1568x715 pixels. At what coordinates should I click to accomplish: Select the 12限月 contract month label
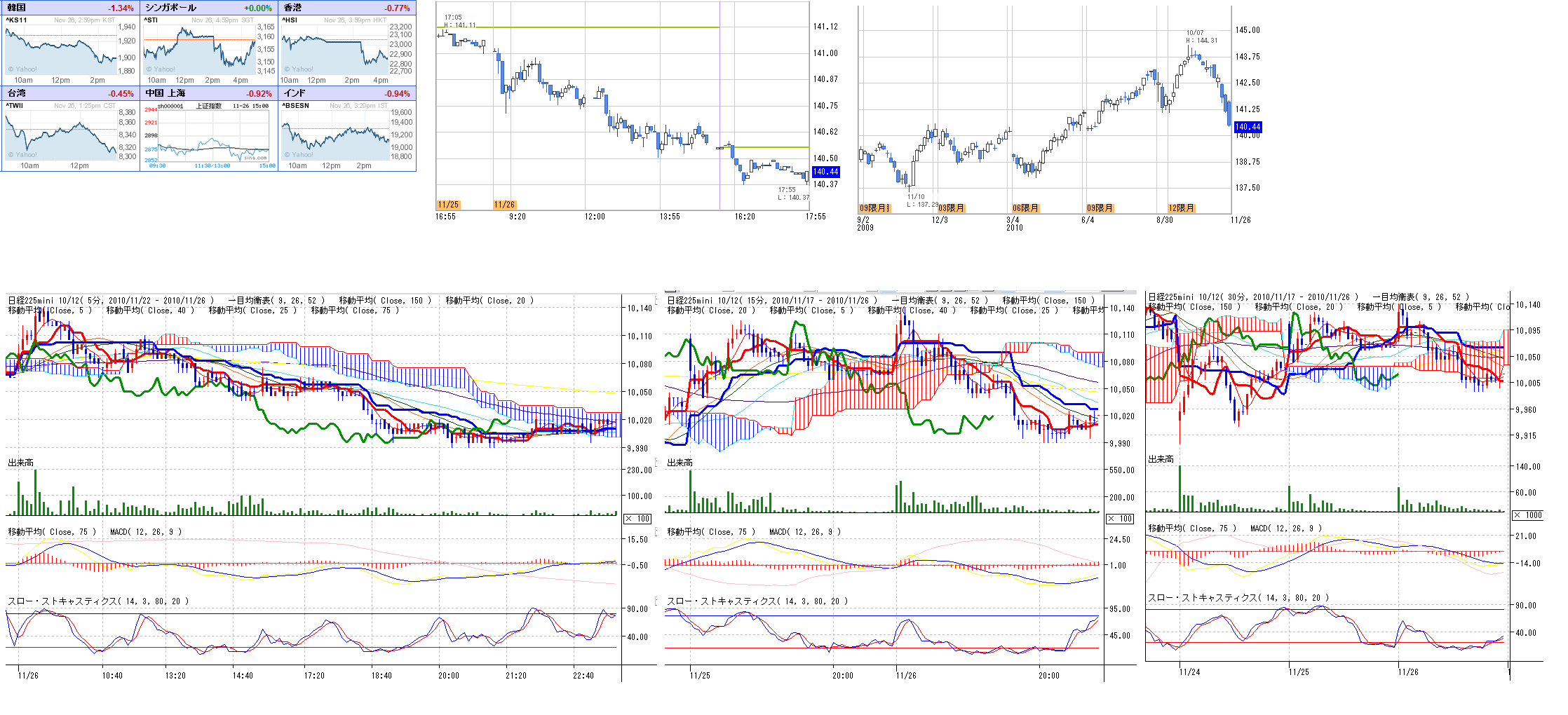click(x=1181, y=208)
